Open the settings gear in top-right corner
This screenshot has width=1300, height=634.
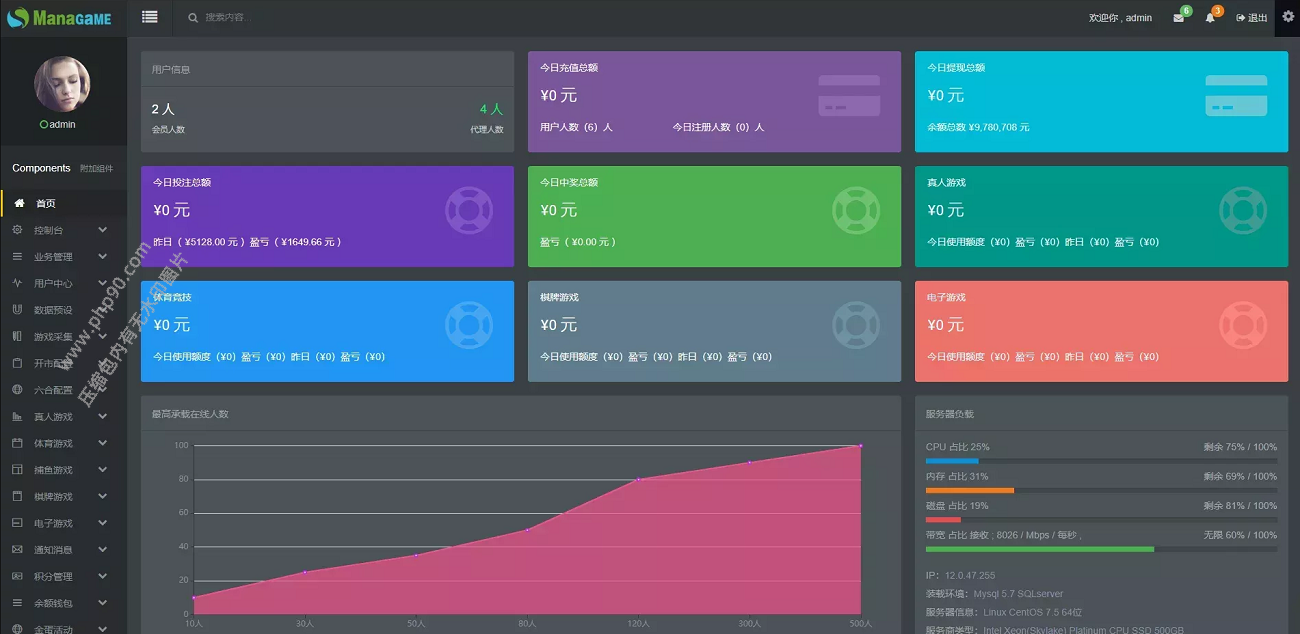(x=1288, y=17)
